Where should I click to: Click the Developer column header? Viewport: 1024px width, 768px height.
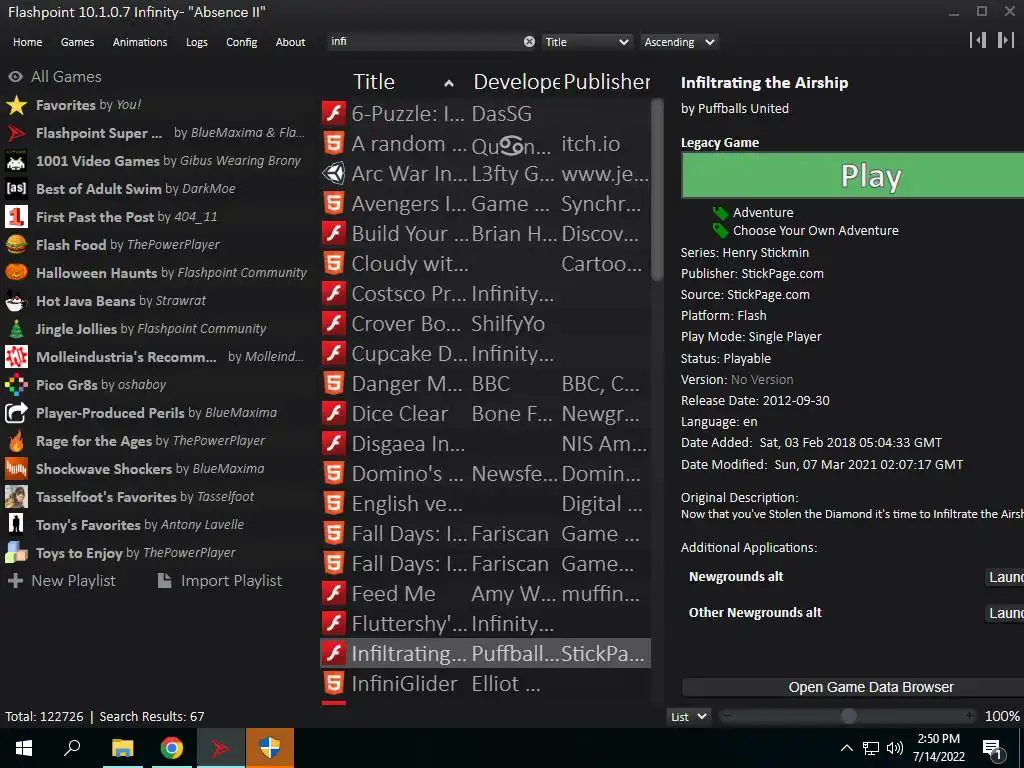516,82
